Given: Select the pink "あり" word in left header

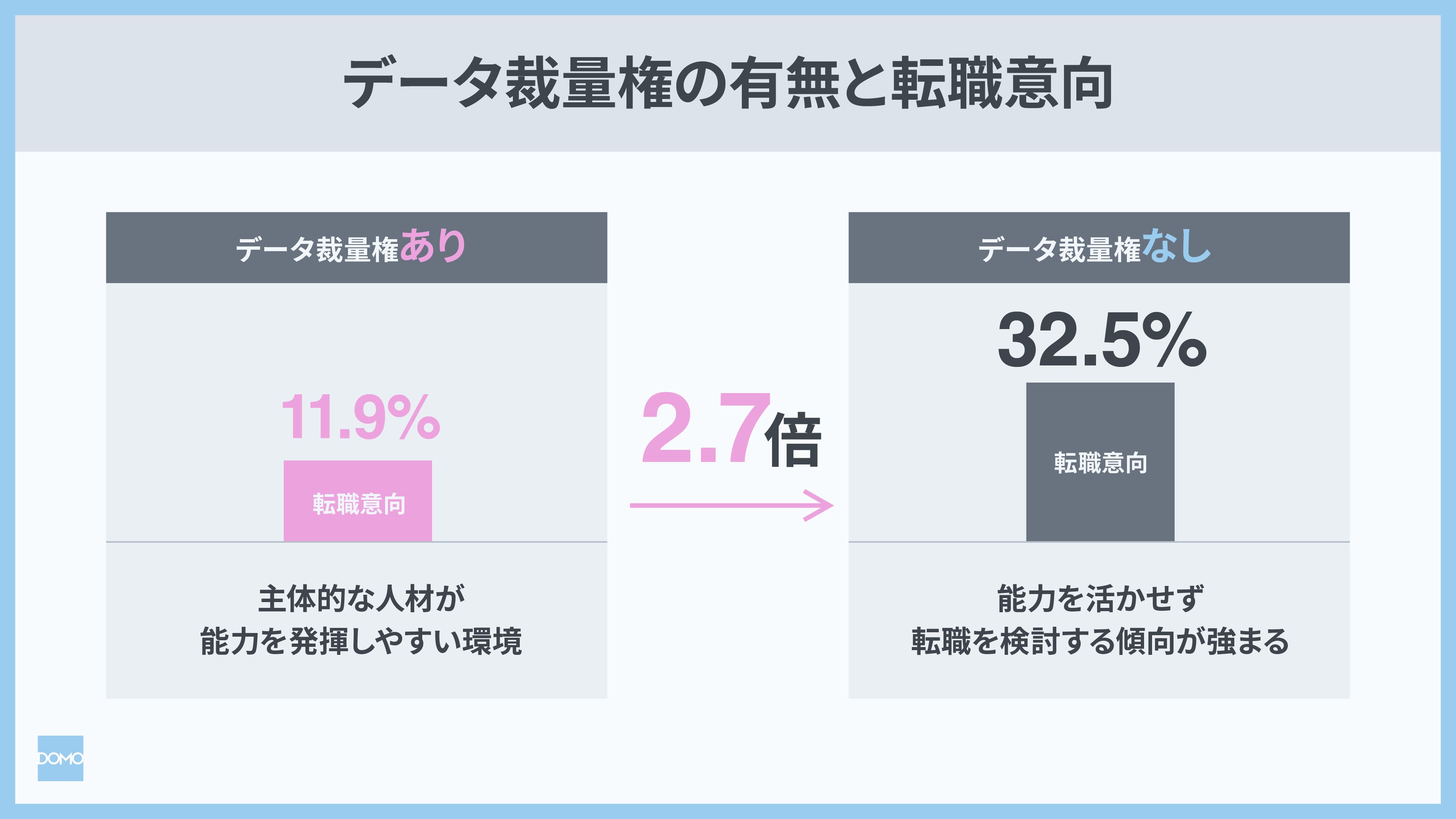Looking at the screenshot, I should point(433,246).
